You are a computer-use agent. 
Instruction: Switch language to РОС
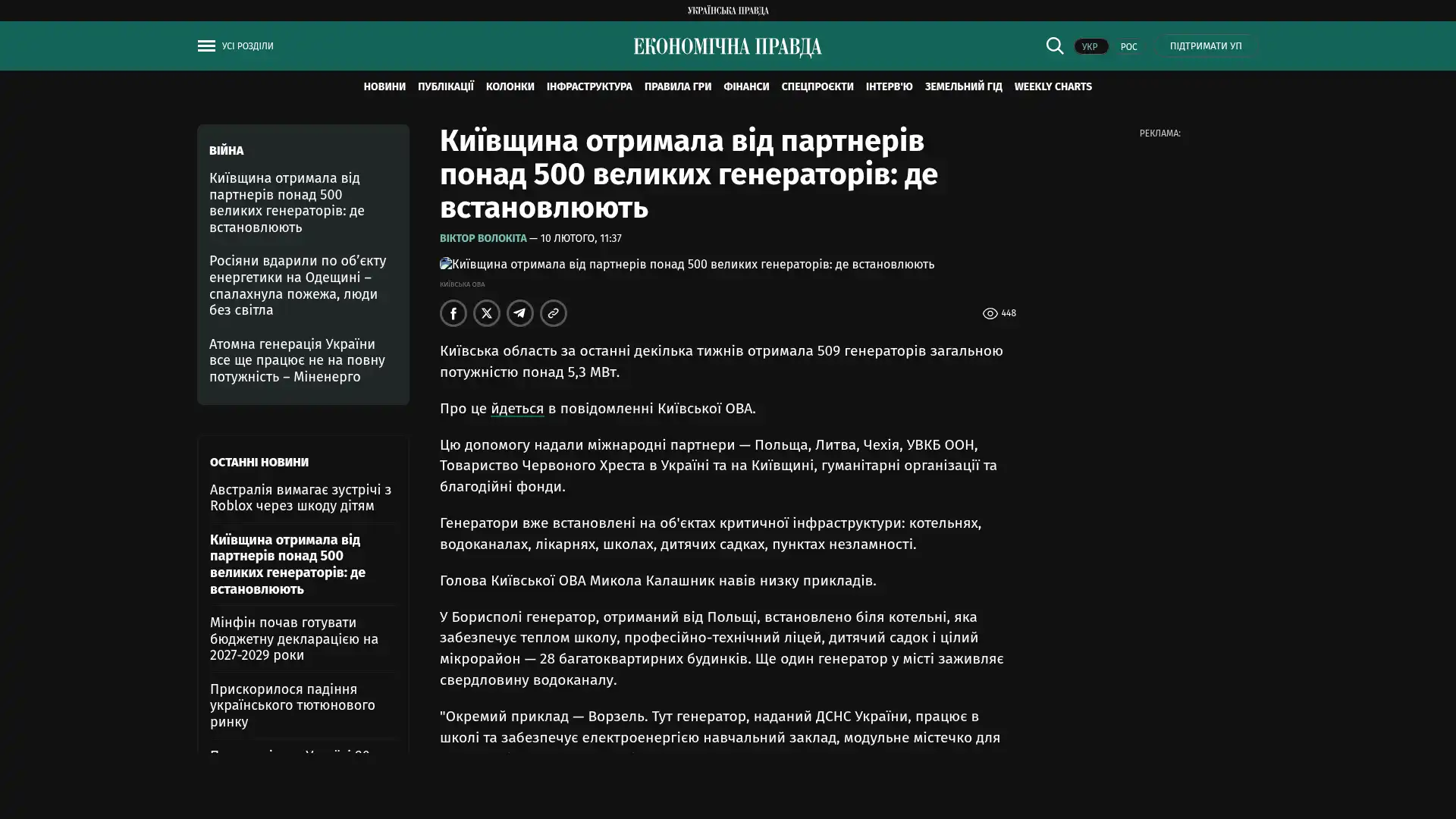1128,47
